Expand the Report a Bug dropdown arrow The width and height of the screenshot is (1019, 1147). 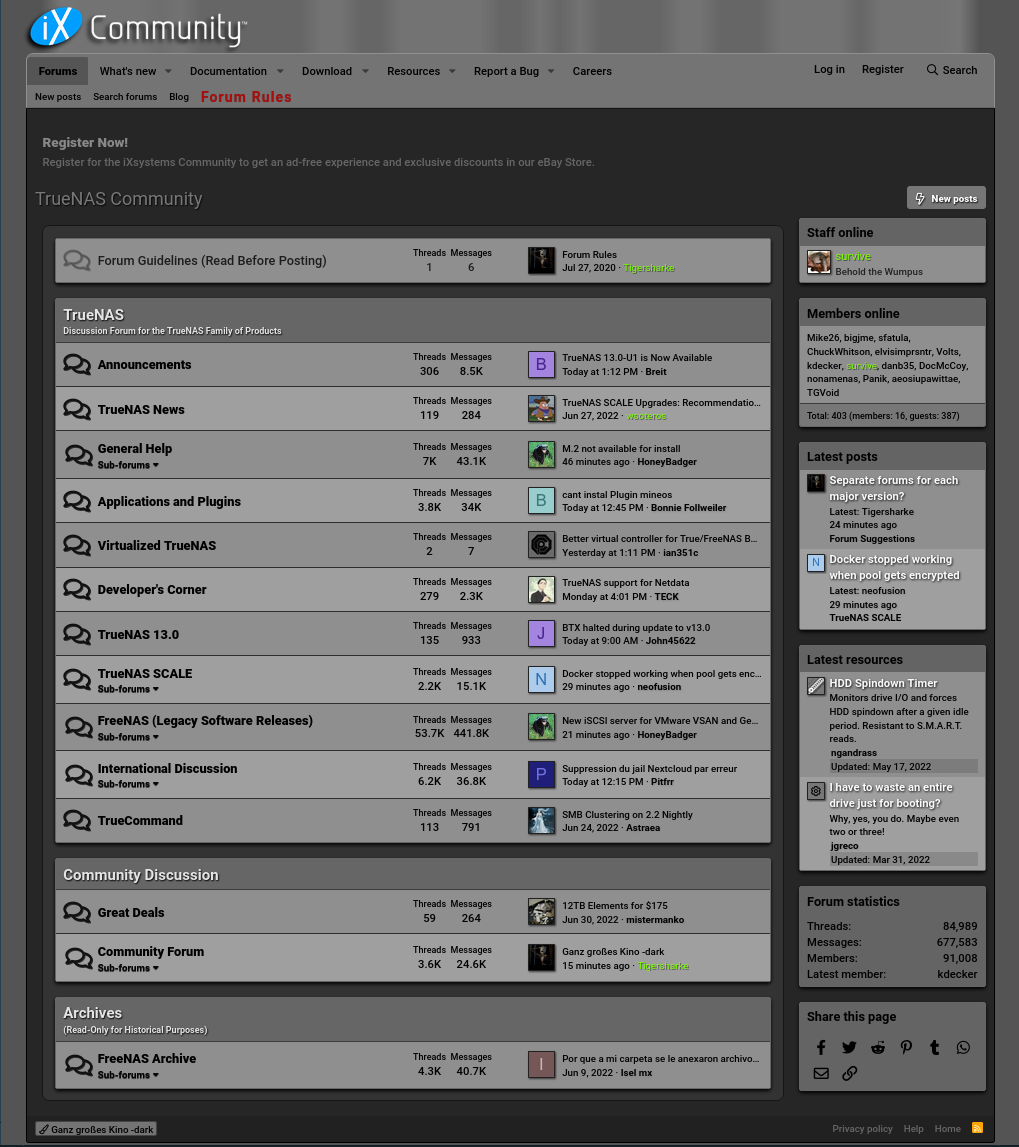(551, 71)
